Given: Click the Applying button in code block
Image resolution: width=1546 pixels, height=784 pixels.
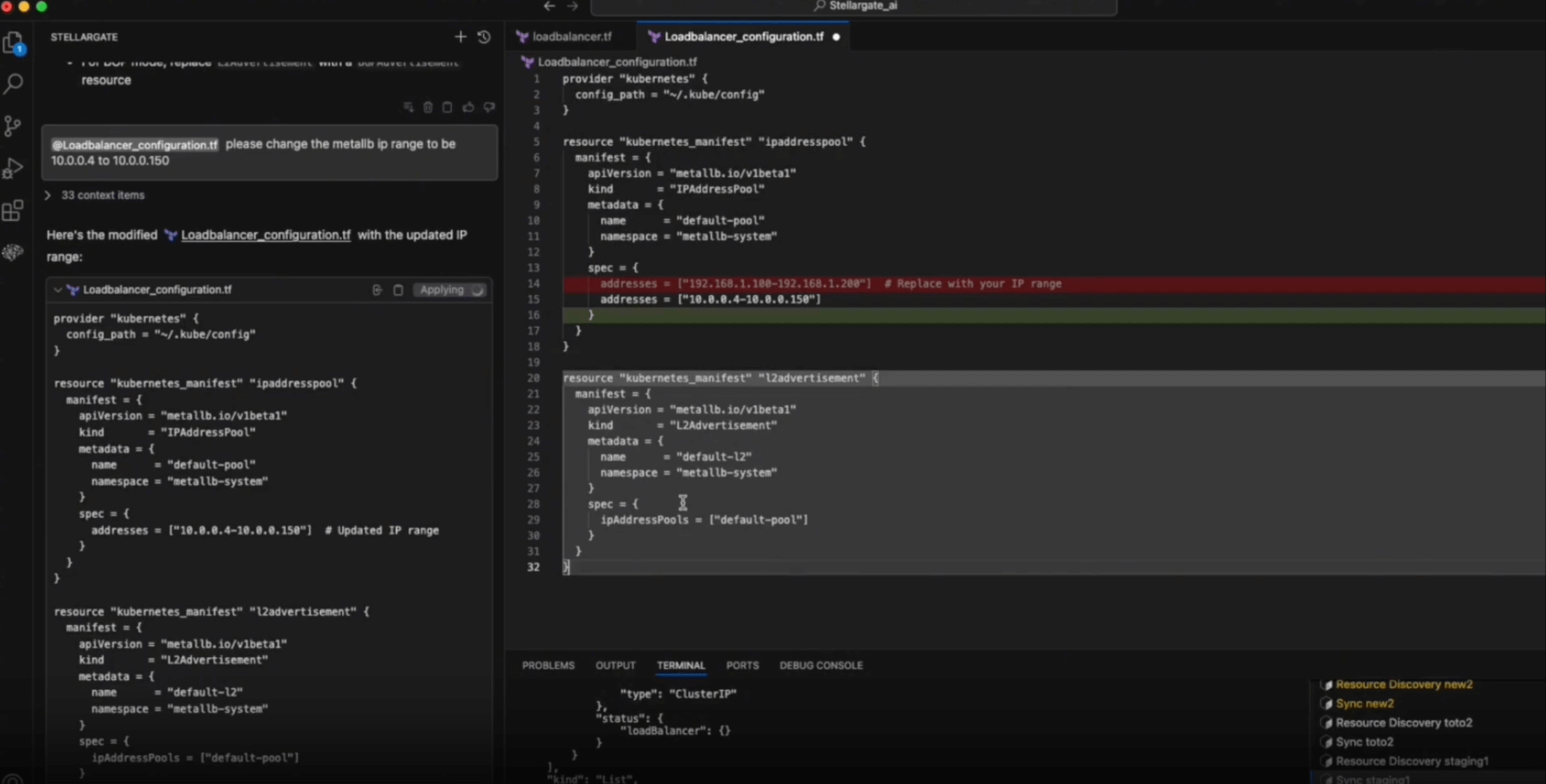Looking at the screenshot, I should (450, 291).
